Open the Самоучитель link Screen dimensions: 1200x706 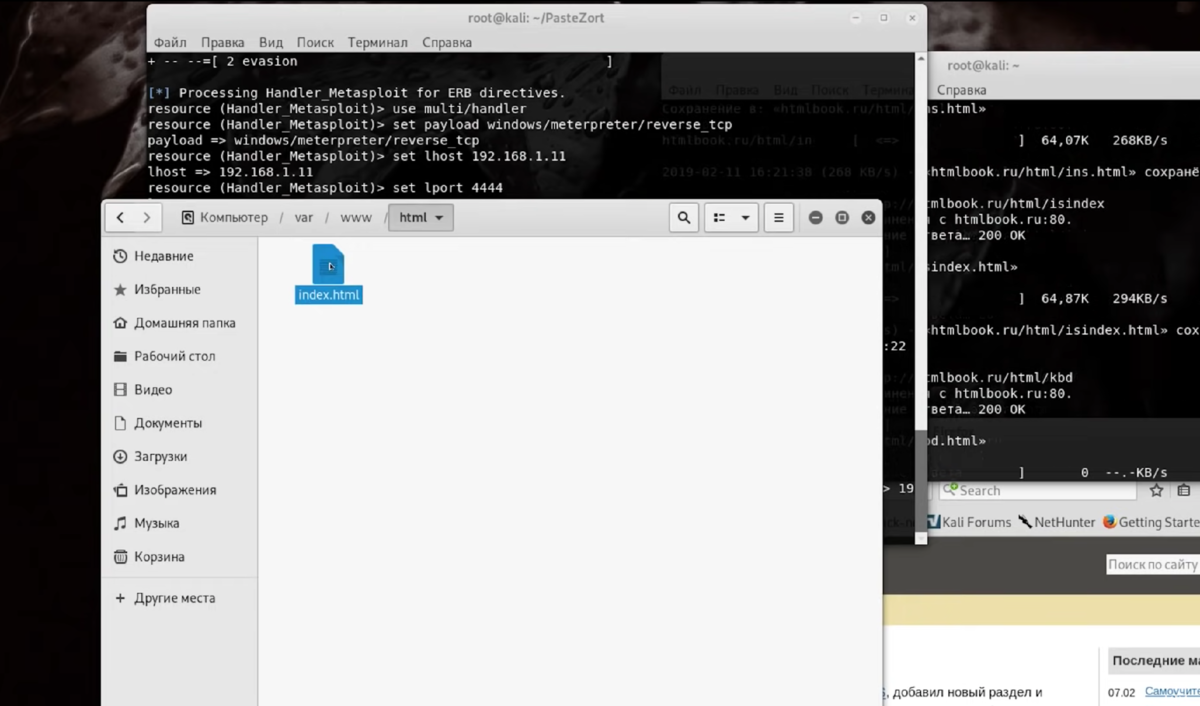pos(1172,692)
